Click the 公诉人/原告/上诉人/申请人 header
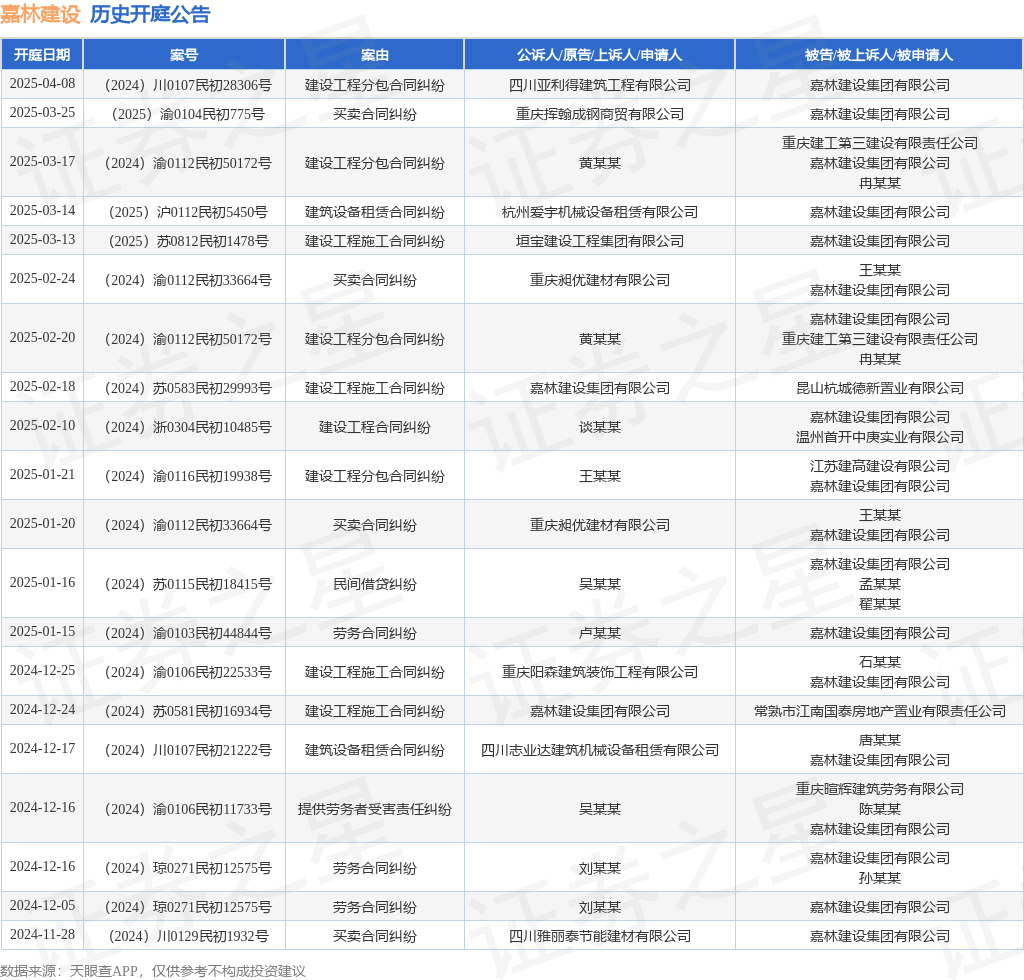 (x=600, y=55)
